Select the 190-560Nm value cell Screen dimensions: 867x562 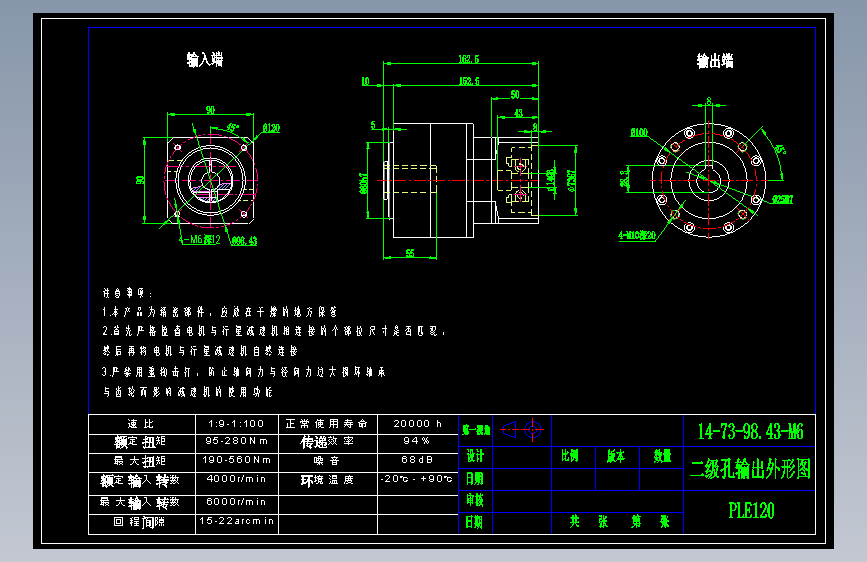tap(237, 462)
